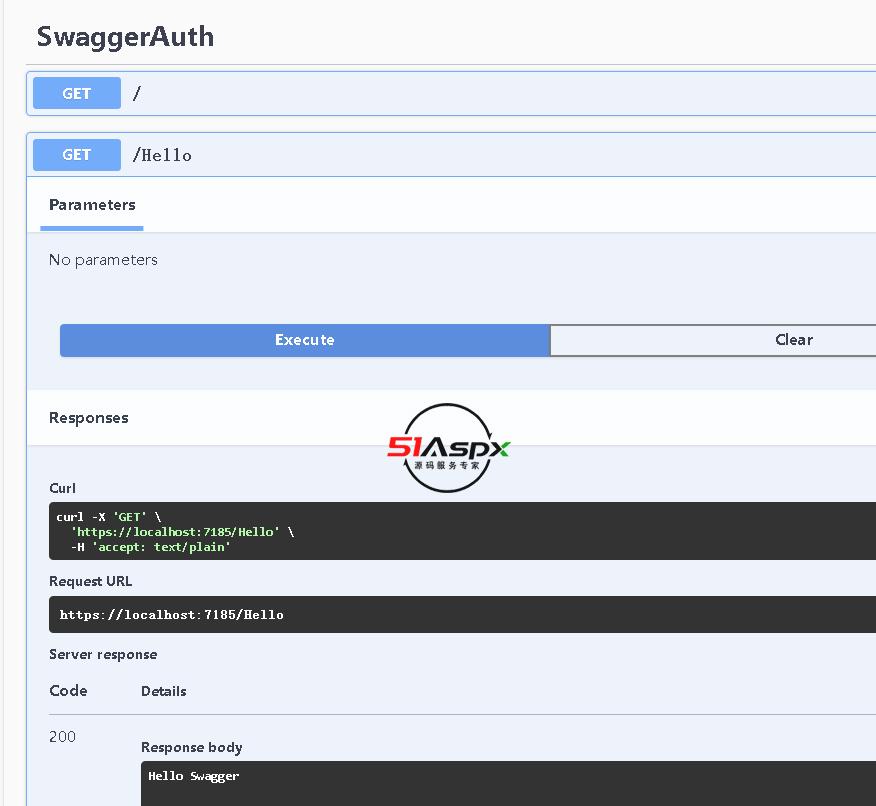Expand the root '/' endpoint path
876x806 pixels.
[137, 94]
